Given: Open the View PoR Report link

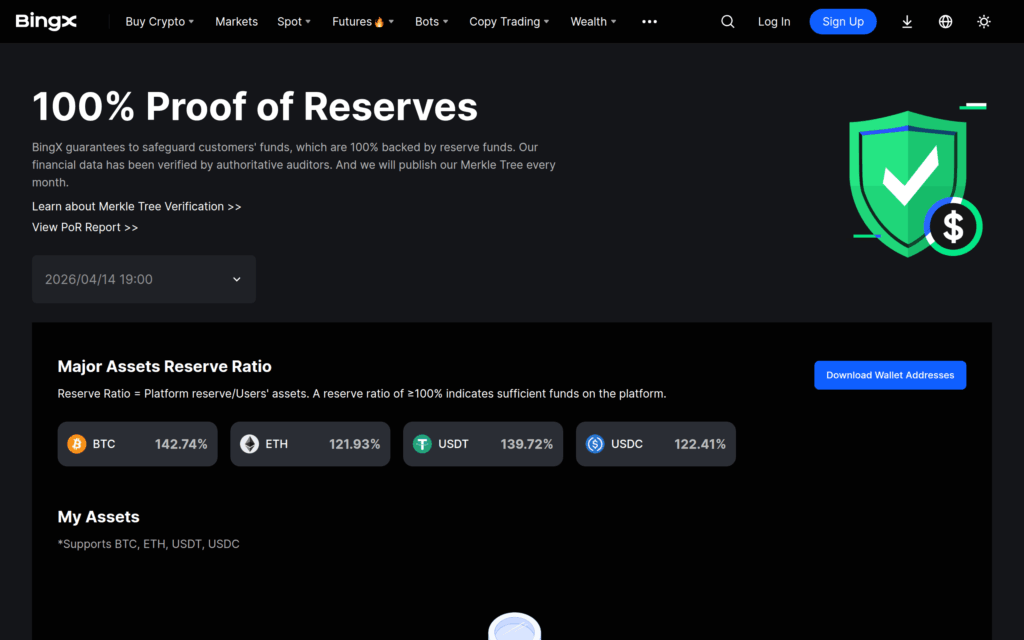Looking at the screenshot, I should point(85,227).
